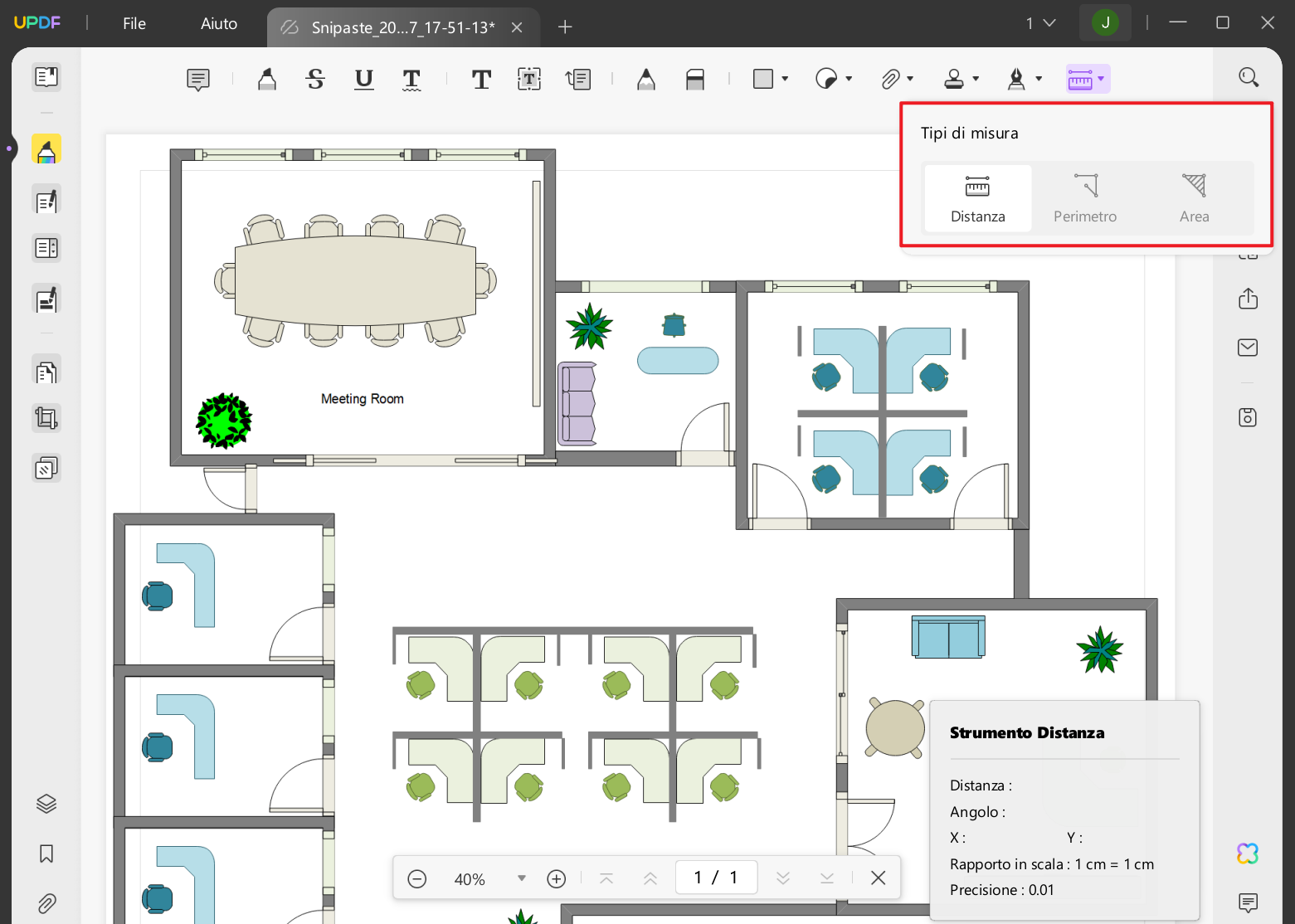The height and width of the screenshot is (924, 1295).
Task: Choose the Perimetro measurement type
Action: point(1085,198)
